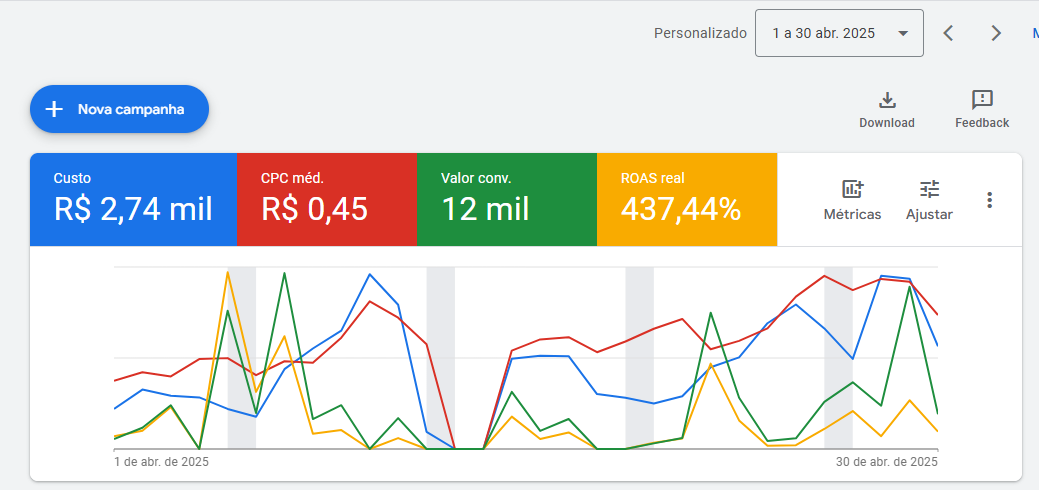Image resolution: width=1039 pixels, height=490 pixels.
Task: Open the Feedback icon
Action: point(982,100)
